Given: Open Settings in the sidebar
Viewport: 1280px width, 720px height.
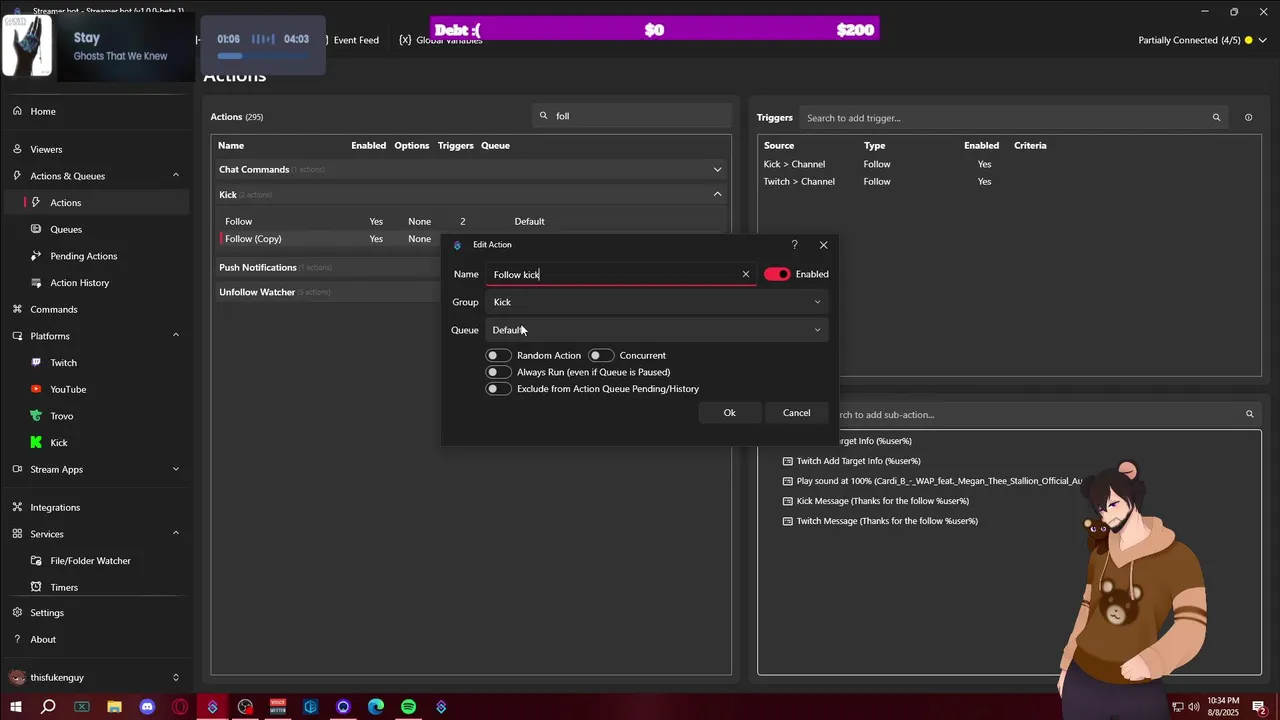Looking at the screenshot, I should coord(47,613).
